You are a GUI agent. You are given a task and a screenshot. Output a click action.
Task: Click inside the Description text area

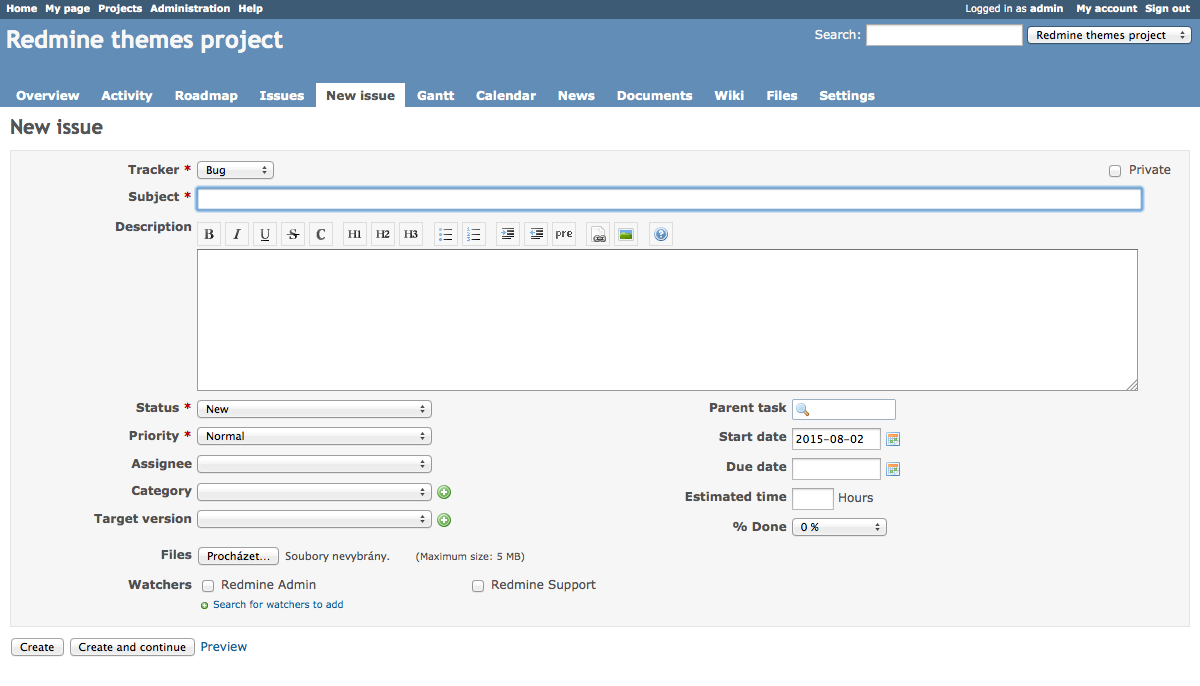coord(667,320)
